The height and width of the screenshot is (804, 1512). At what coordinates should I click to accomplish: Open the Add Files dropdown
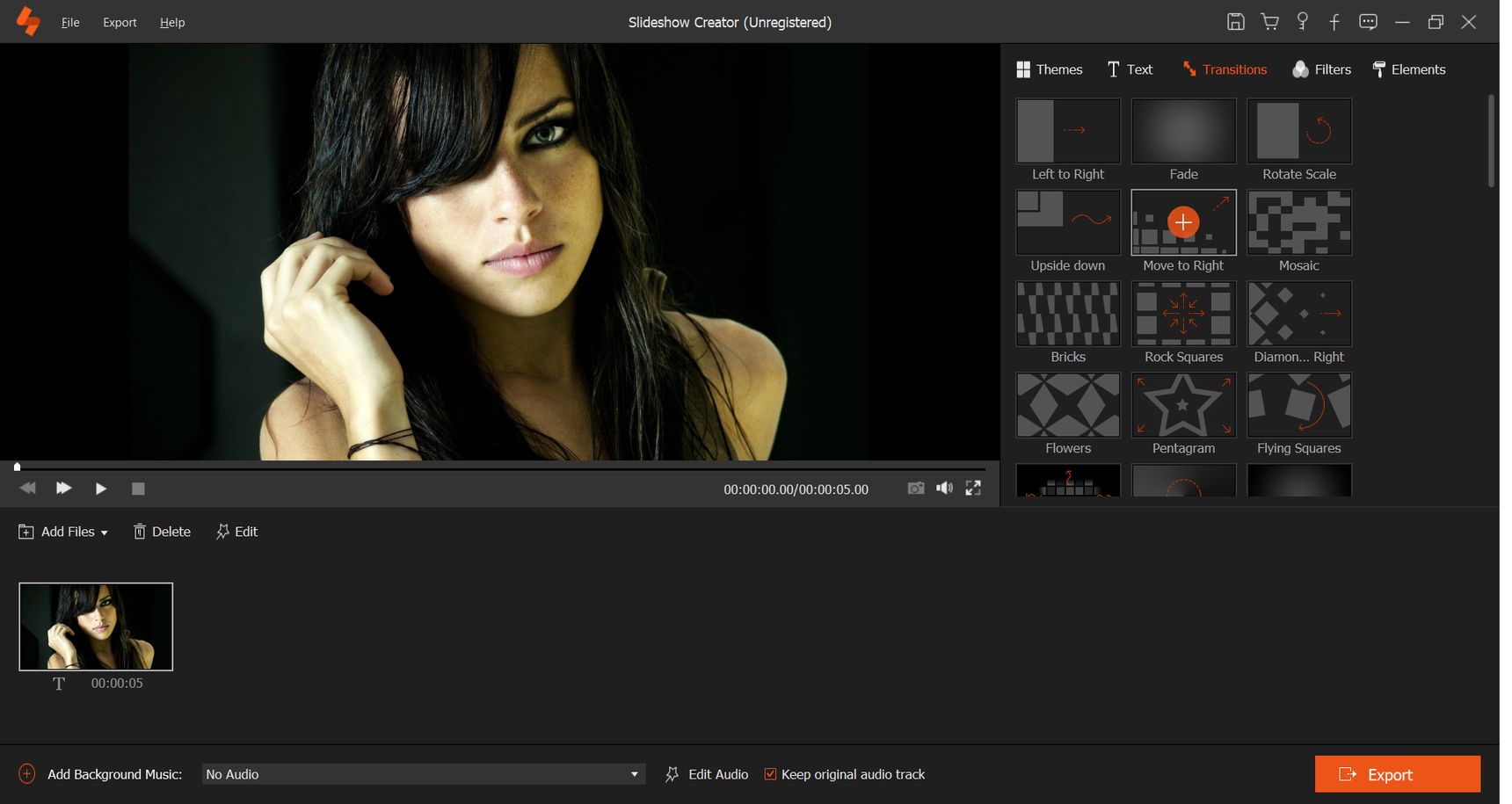click(x=63, y=532)
